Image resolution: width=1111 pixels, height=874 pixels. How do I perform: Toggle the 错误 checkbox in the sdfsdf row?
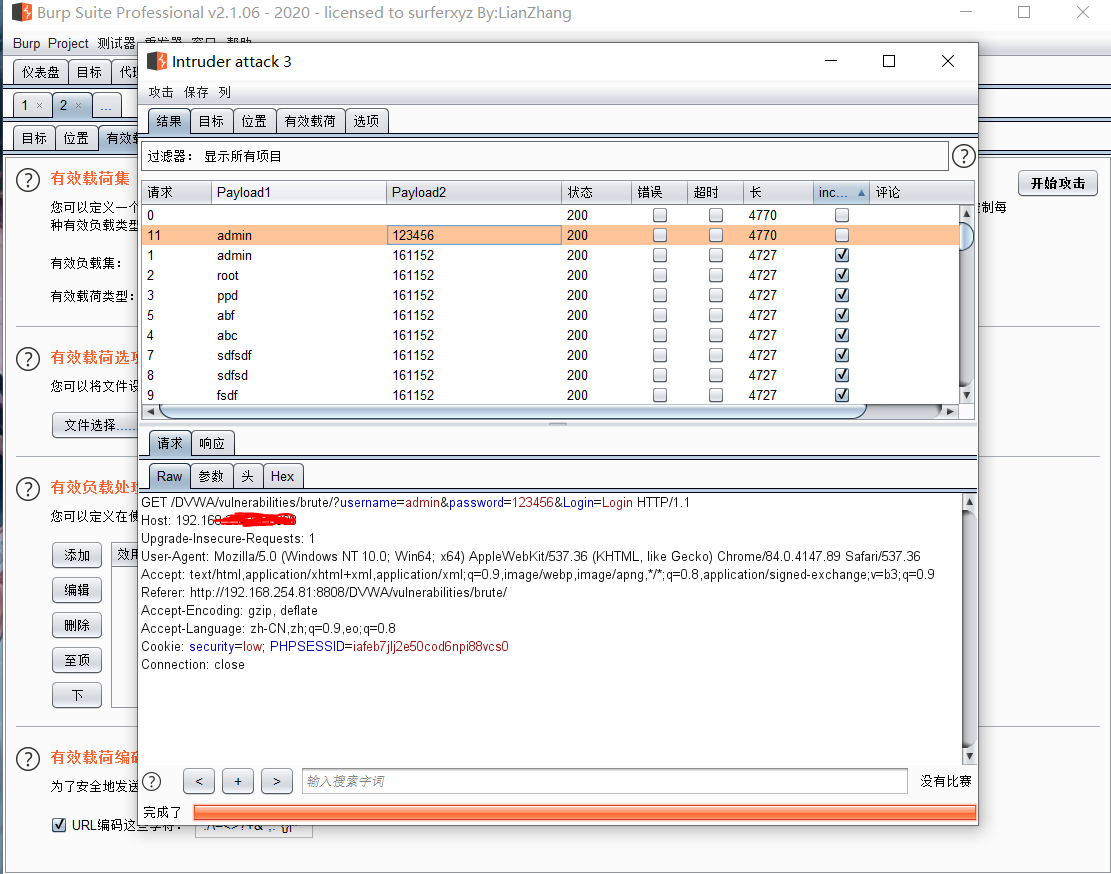(x=660, y=355)
